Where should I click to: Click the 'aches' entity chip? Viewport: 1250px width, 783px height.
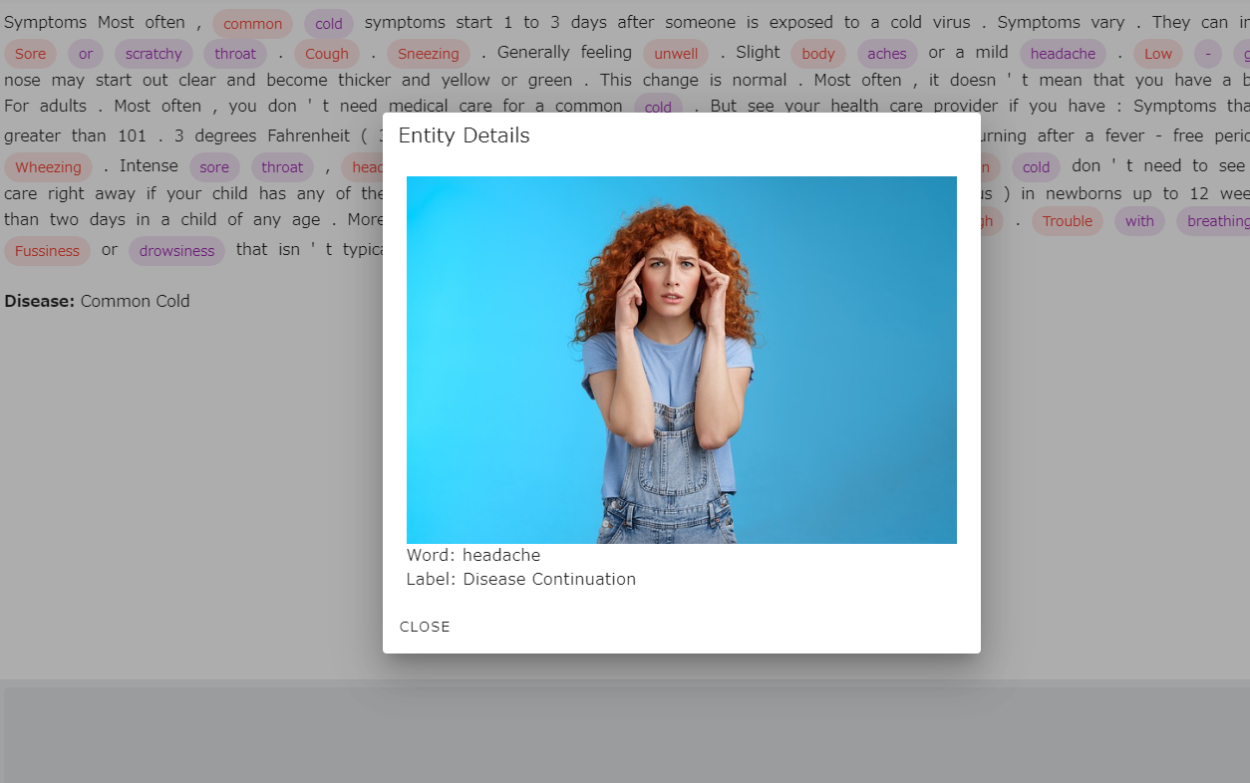[x=887, y=54]
